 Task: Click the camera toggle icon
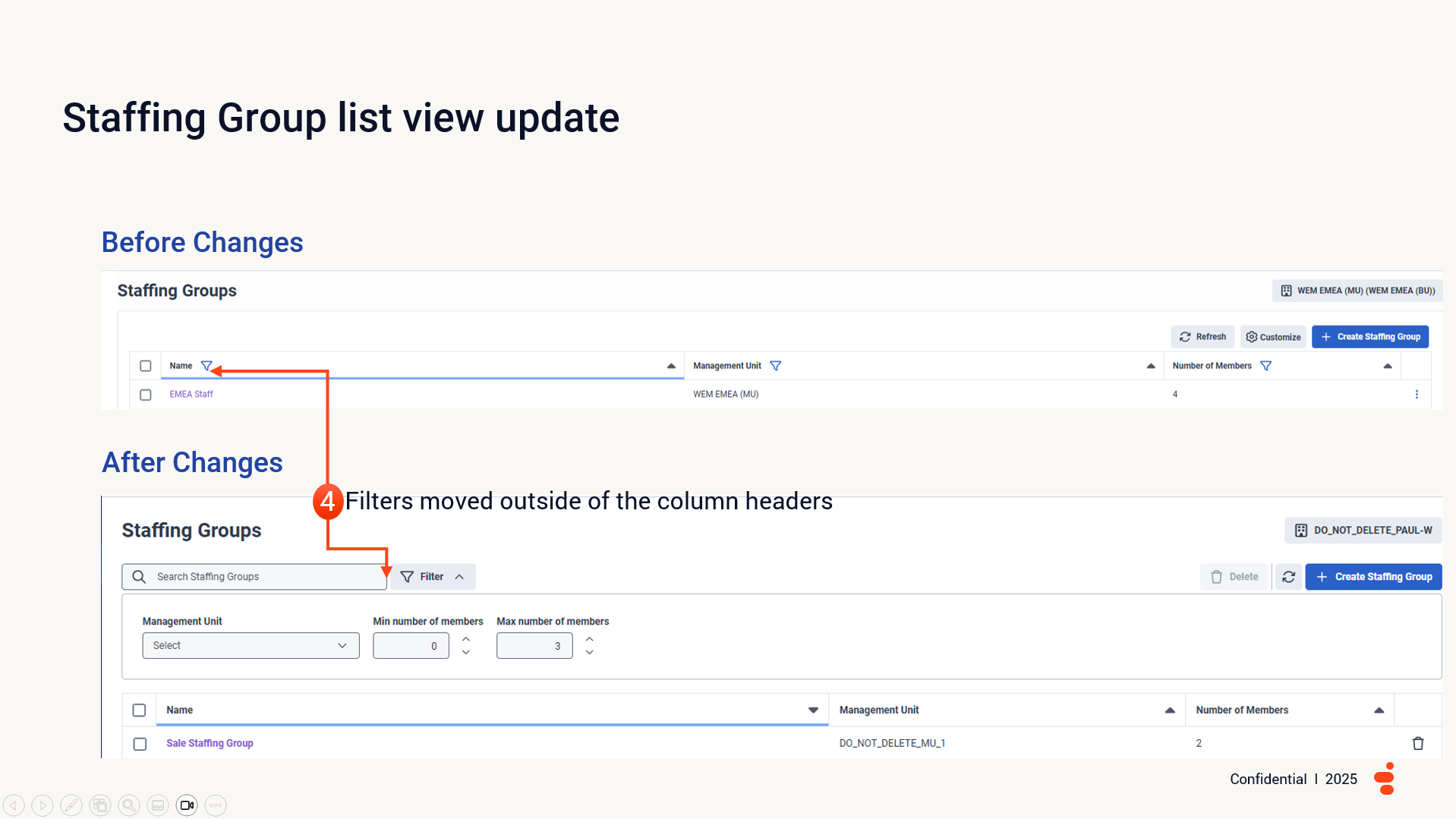click(187, 805)
